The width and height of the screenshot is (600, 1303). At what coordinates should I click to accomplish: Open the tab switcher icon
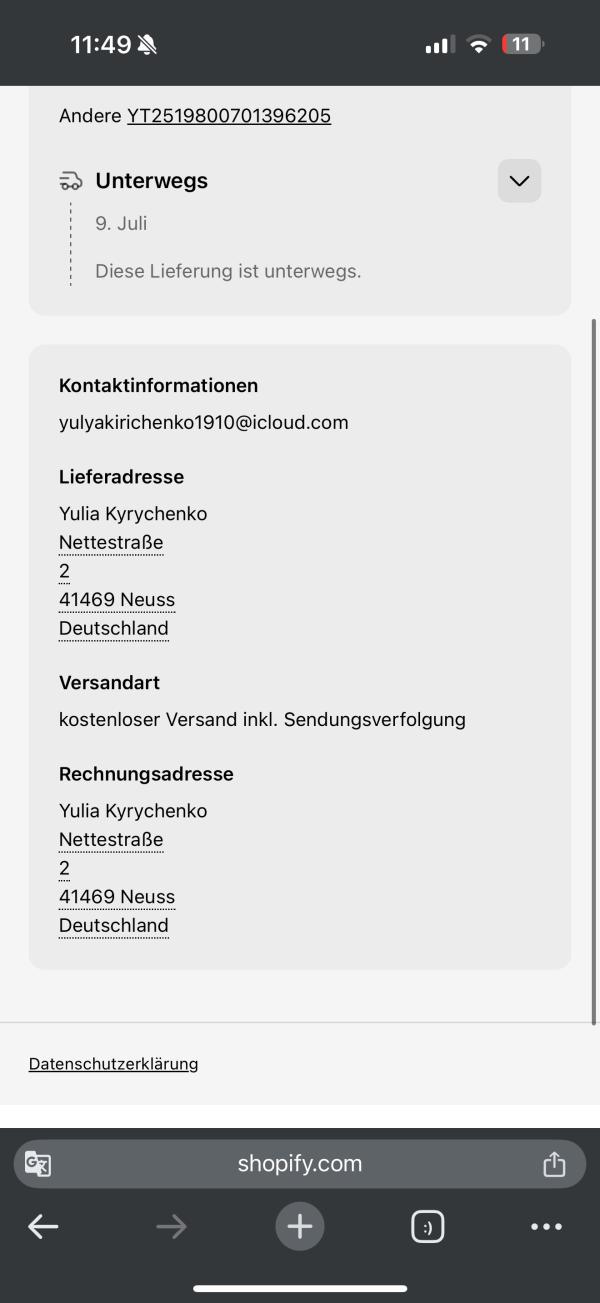tap(428, 1227)
